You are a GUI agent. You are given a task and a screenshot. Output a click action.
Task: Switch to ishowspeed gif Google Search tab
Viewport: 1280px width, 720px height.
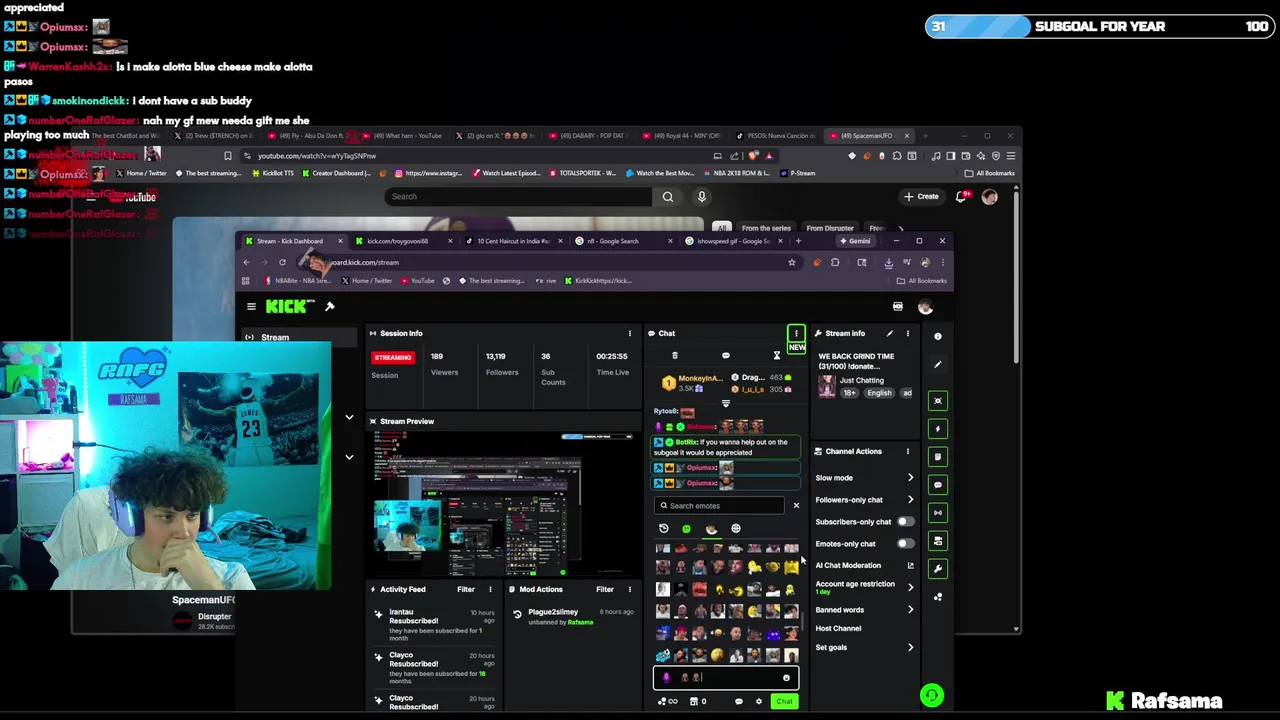[x=733, y=241]
